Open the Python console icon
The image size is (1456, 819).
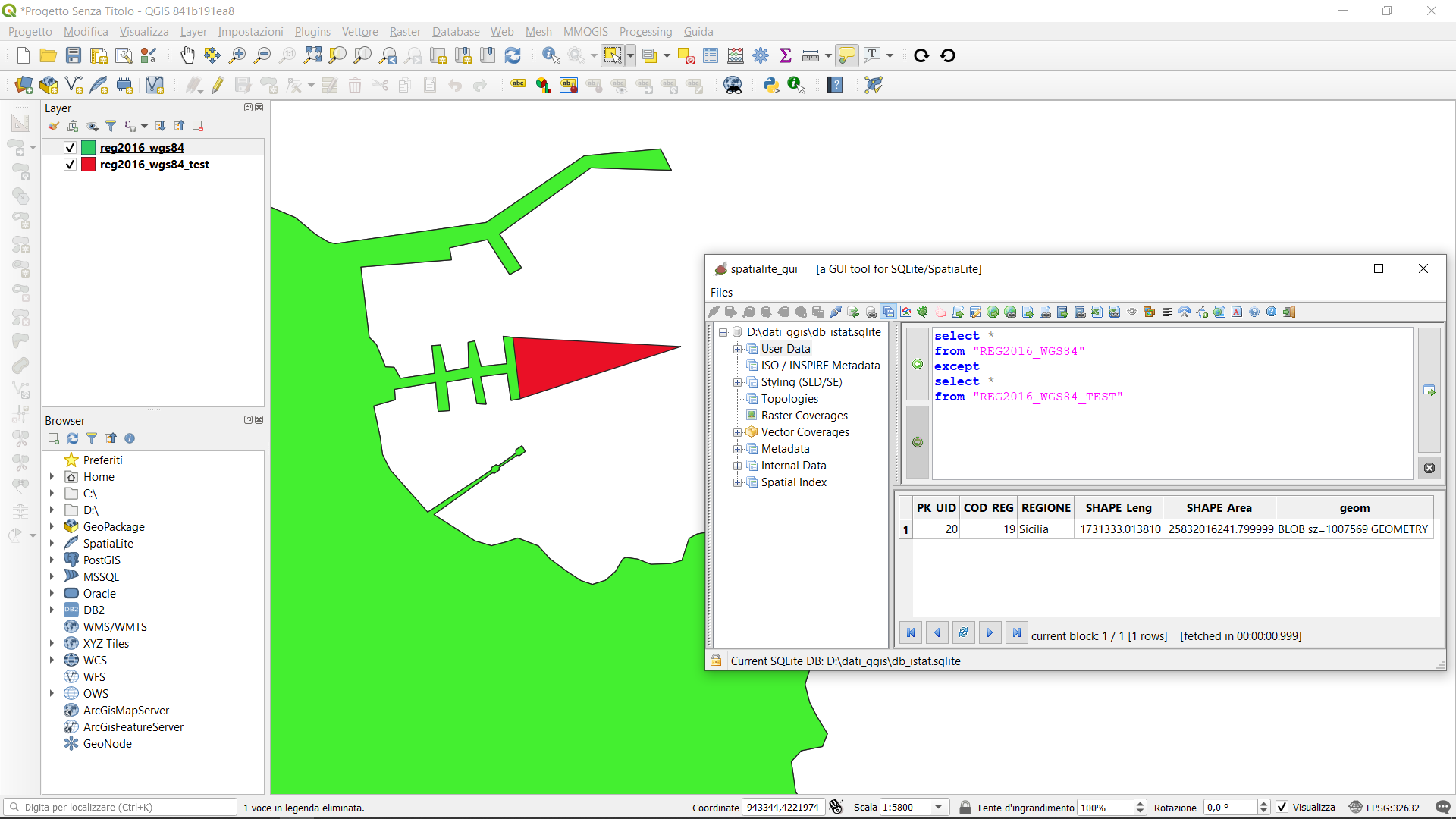pos(771,85)
